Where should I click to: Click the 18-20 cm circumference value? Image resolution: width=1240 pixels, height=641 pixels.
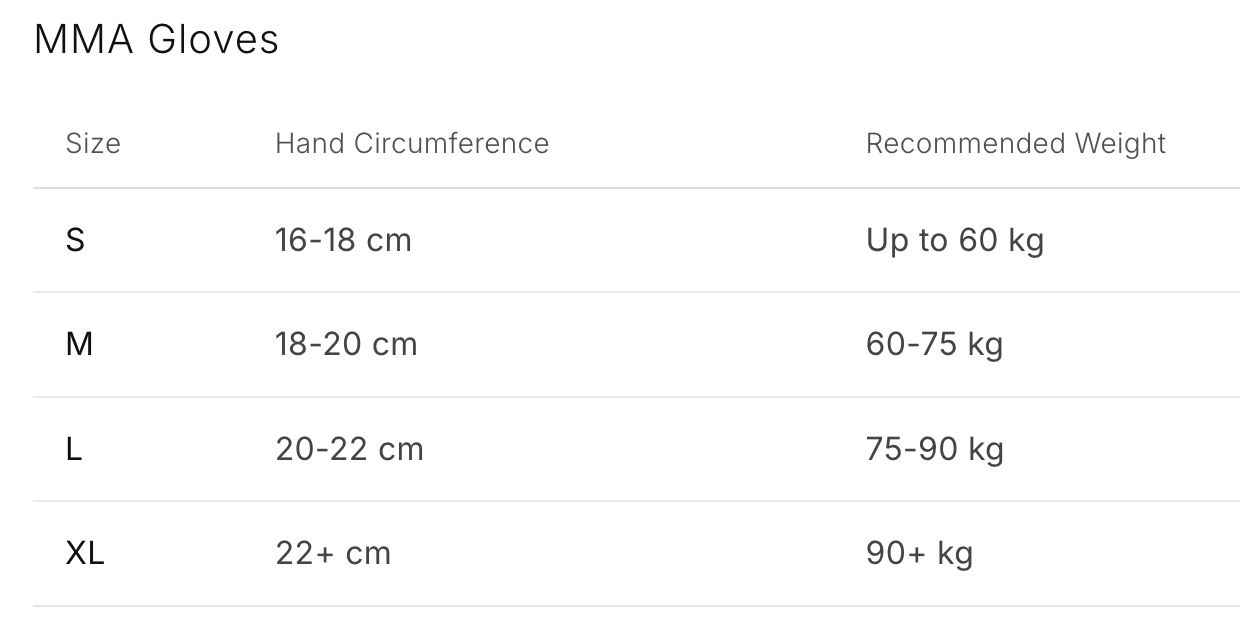coord(346,344)
